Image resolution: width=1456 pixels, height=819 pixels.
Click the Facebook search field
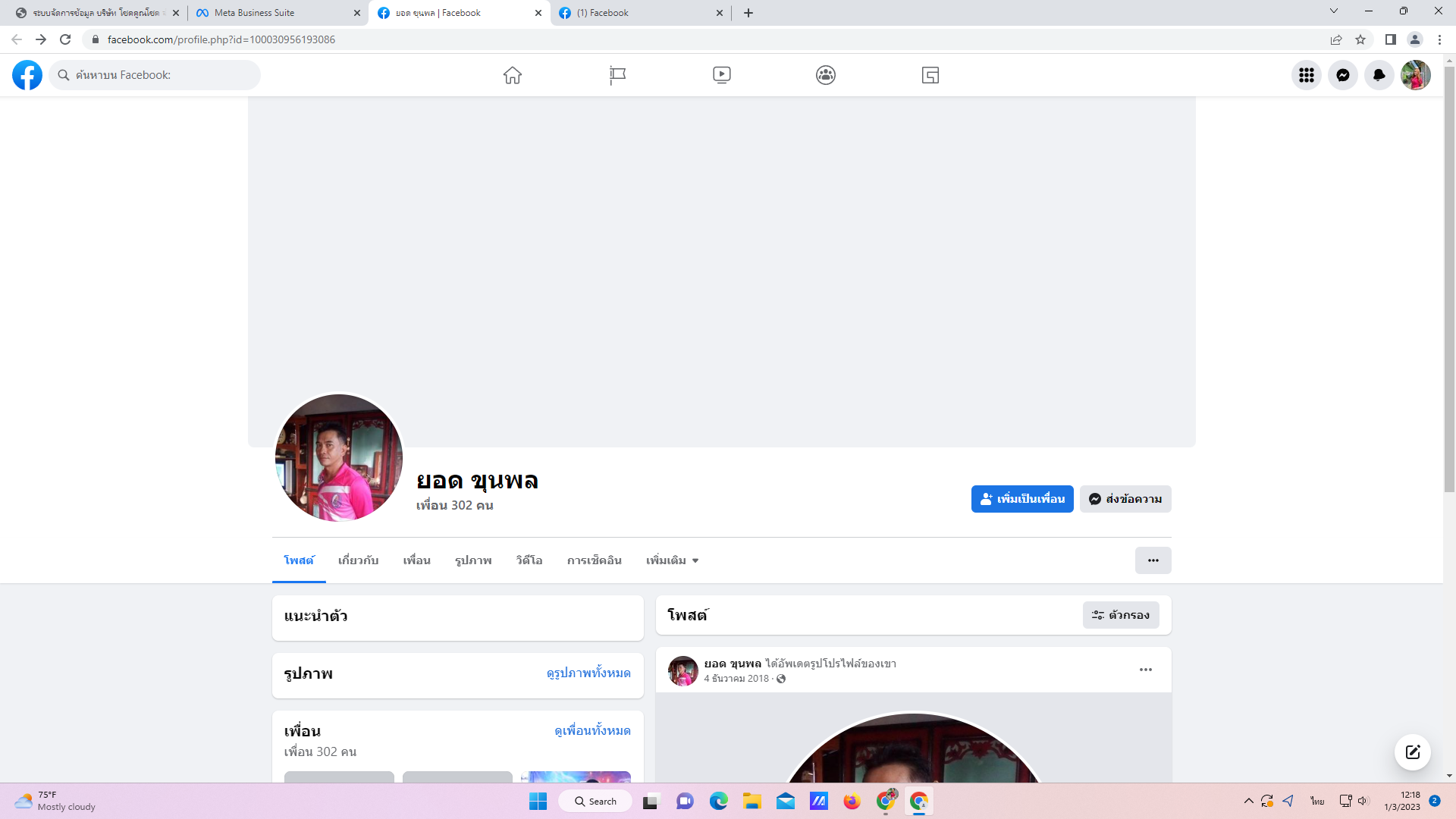click(x=155, y=75)
